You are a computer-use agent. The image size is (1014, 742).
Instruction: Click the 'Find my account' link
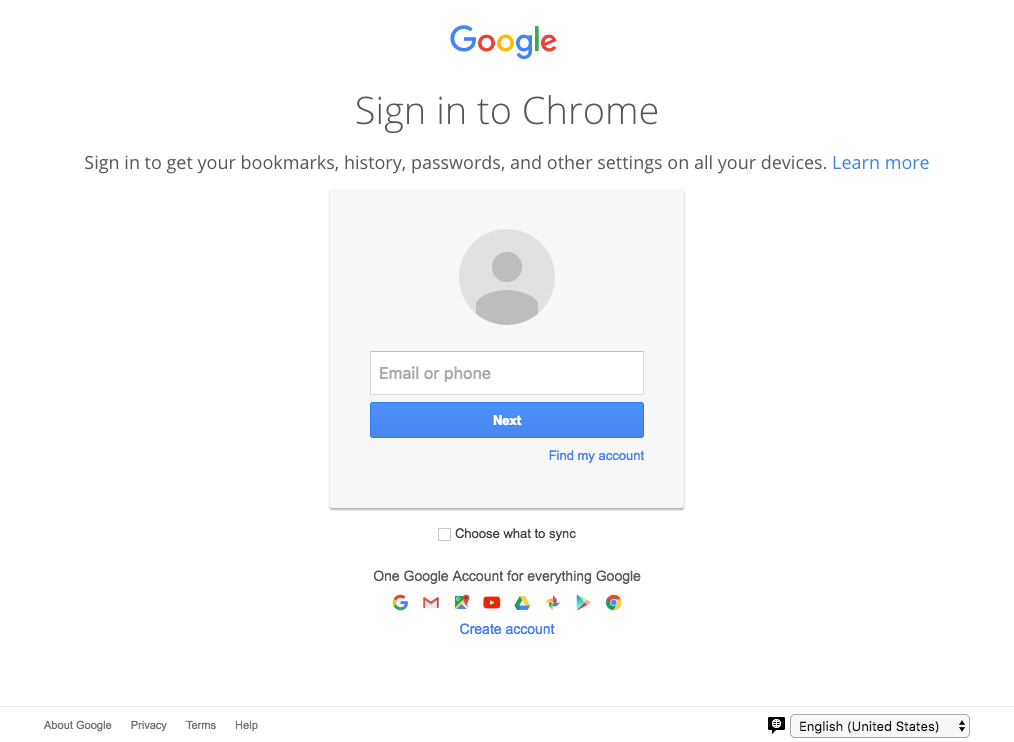pyautogui.click(x=596, y=455)
